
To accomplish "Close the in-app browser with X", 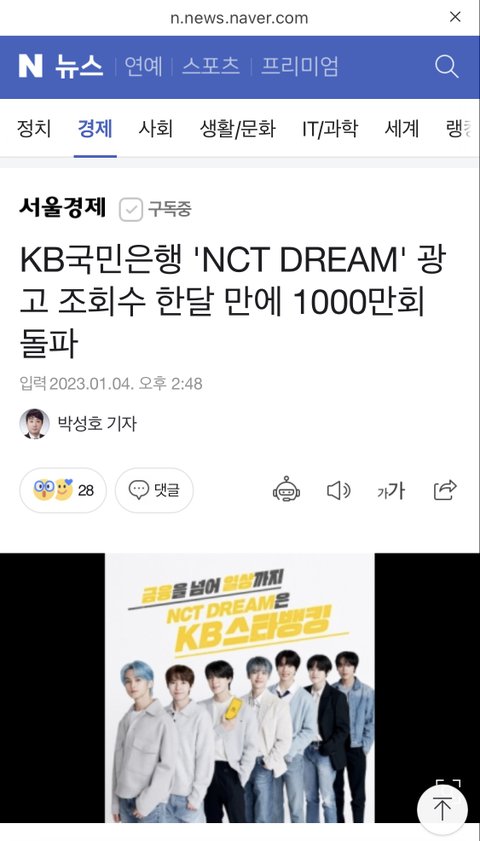I will [455, 17].
